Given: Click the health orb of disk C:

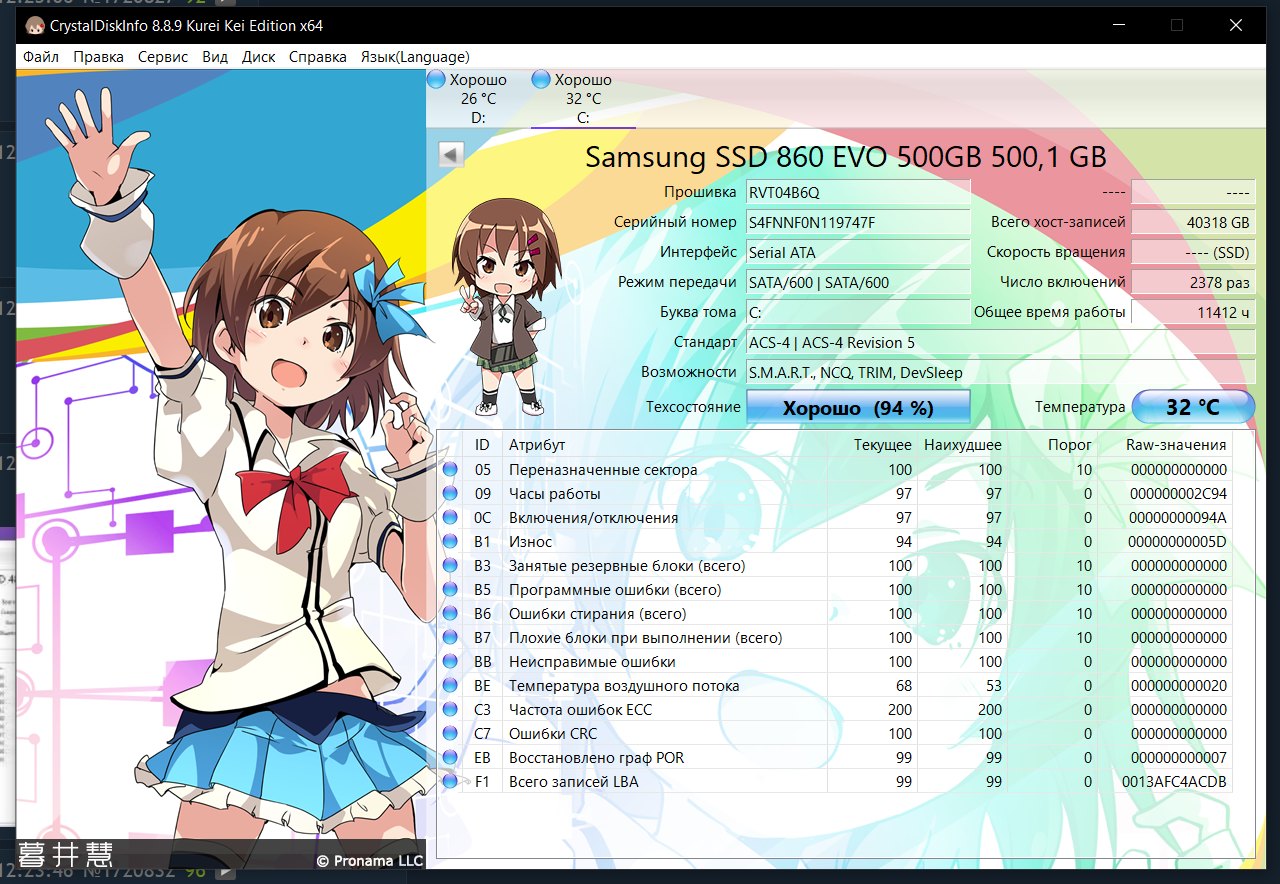Looking at the screenshot, I should (541, 80).
